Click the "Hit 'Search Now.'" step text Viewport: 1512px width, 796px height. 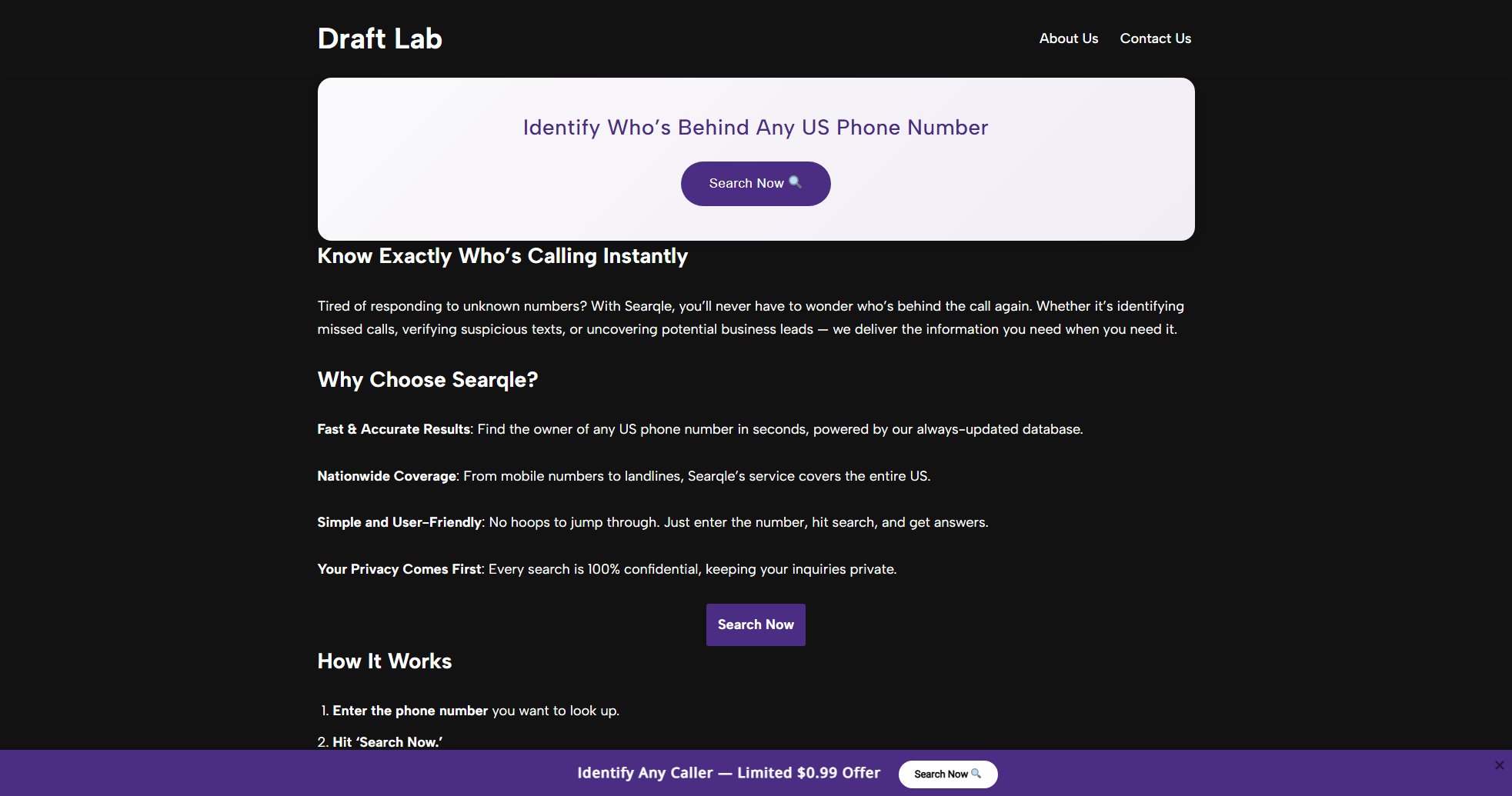[387, 742]
